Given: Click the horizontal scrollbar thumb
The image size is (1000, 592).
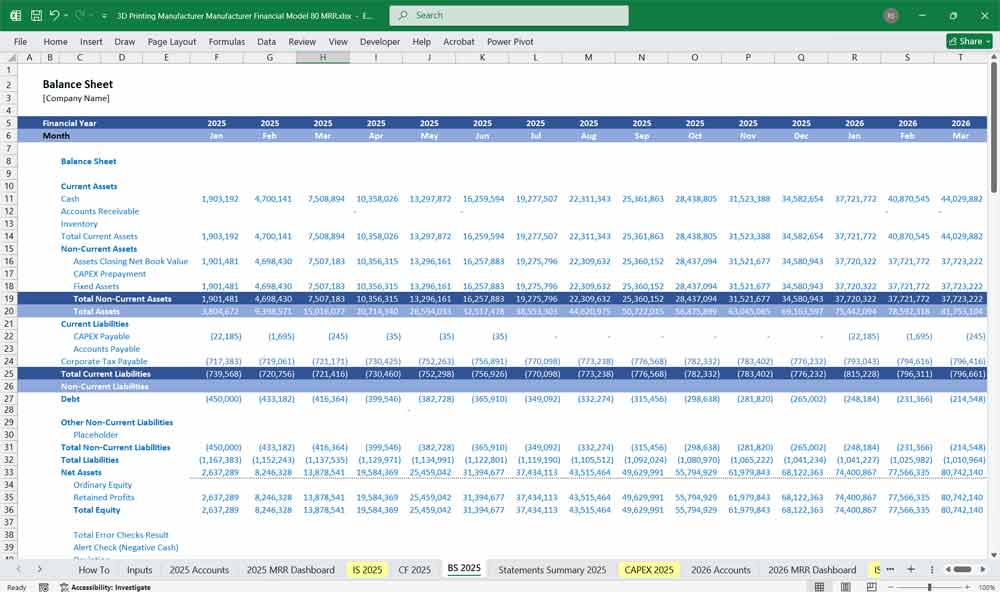Looking at the screenshot, I should (x=962, y=569).
